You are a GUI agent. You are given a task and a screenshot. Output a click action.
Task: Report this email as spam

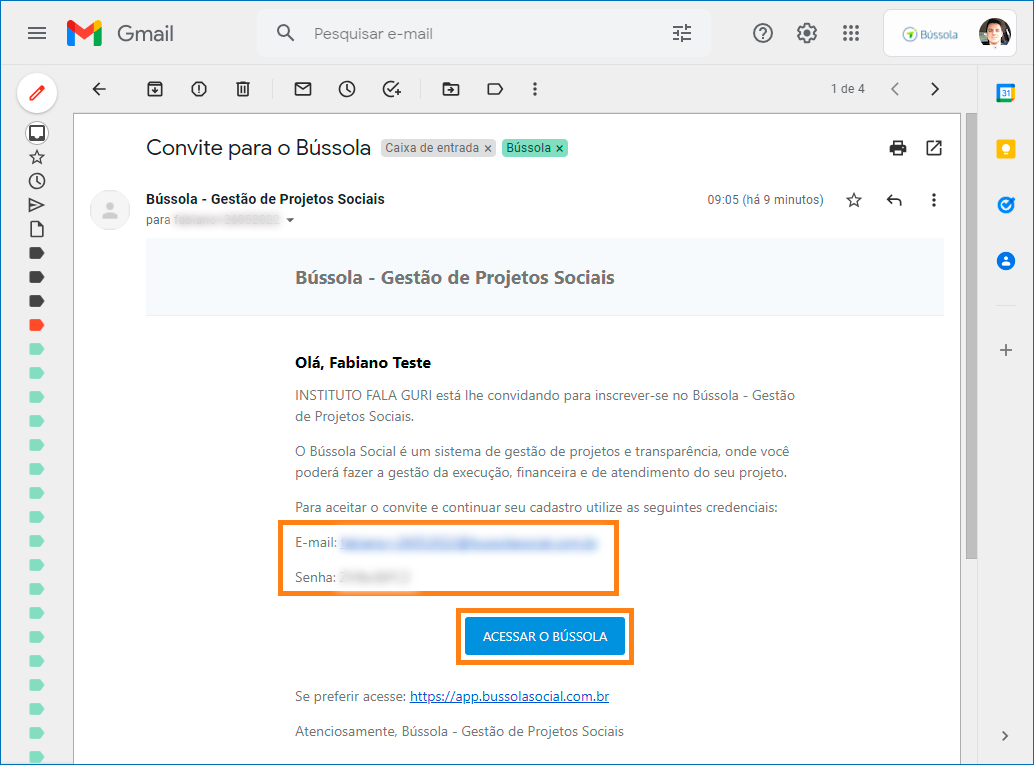(198, 89)
